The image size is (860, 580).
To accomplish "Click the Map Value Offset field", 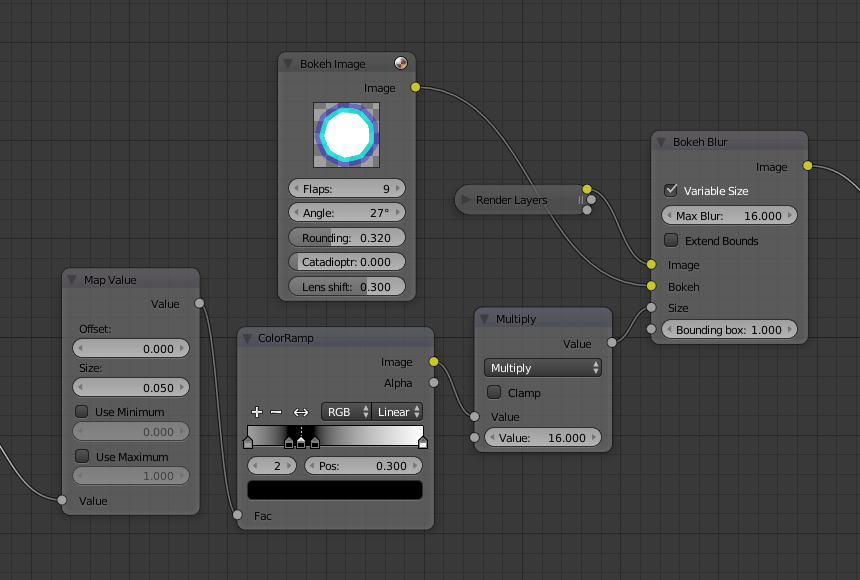I will 131,348.
